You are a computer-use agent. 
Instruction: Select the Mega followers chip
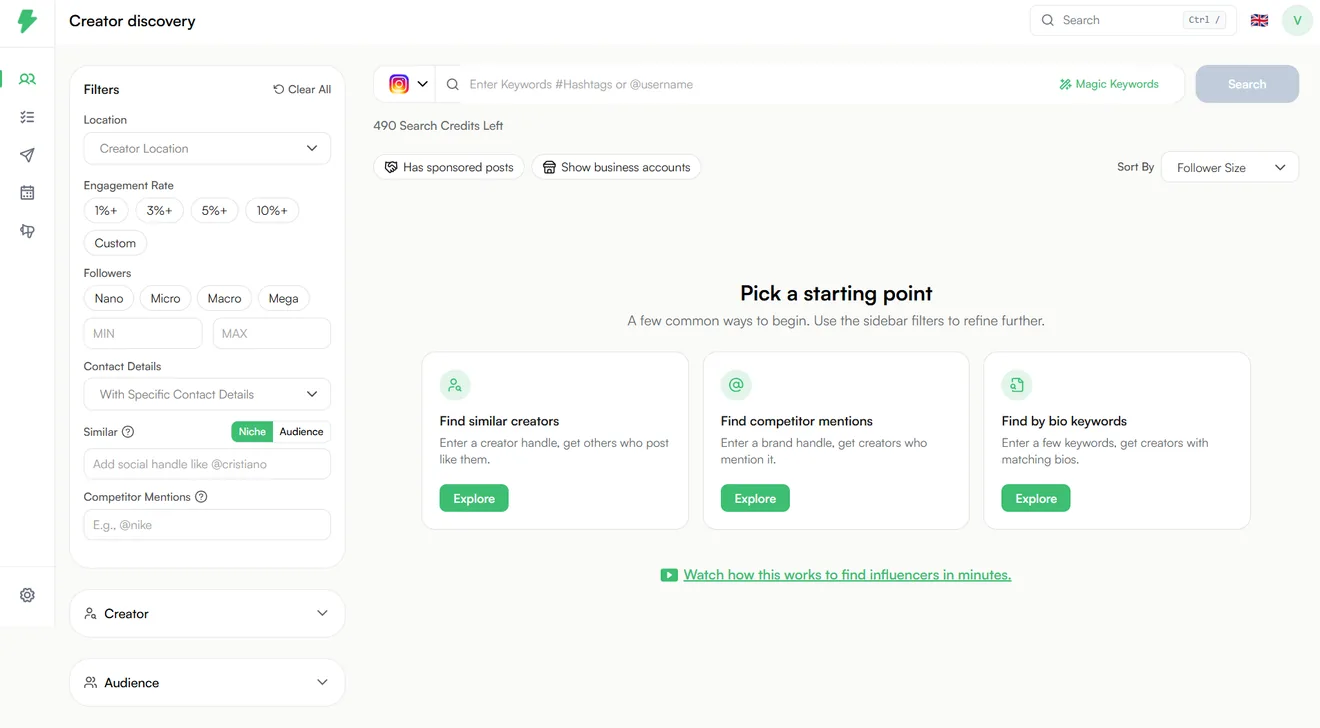click(x=283, y=298)
